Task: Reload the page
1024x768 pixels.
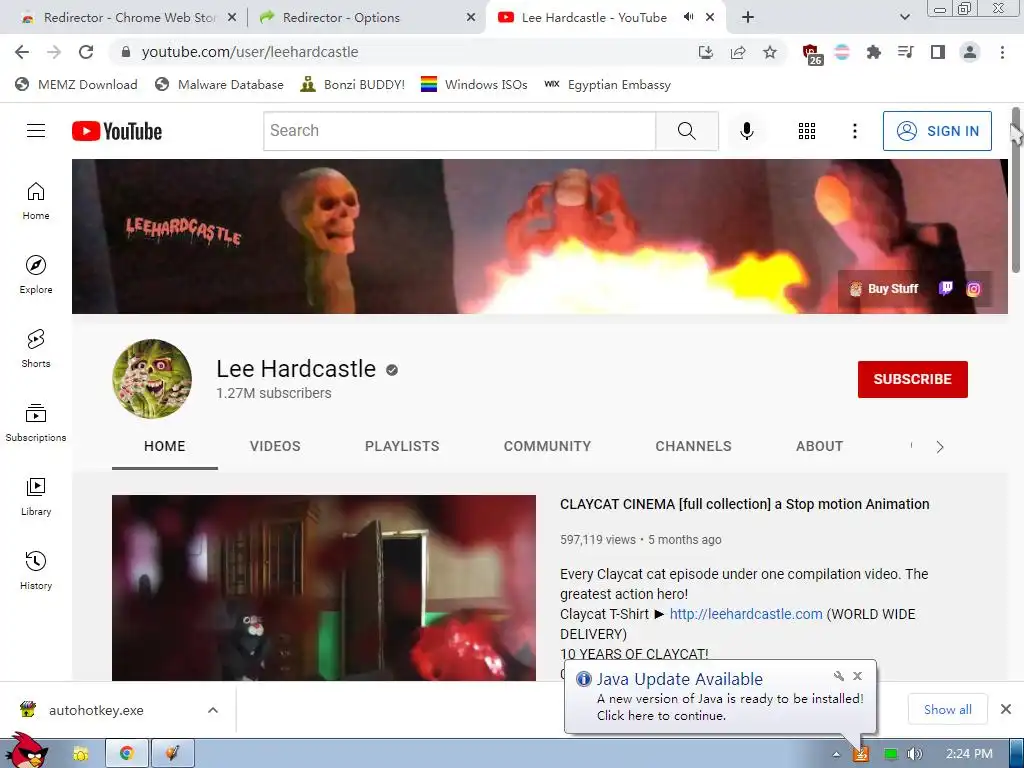Action: (x=86, y=52)
